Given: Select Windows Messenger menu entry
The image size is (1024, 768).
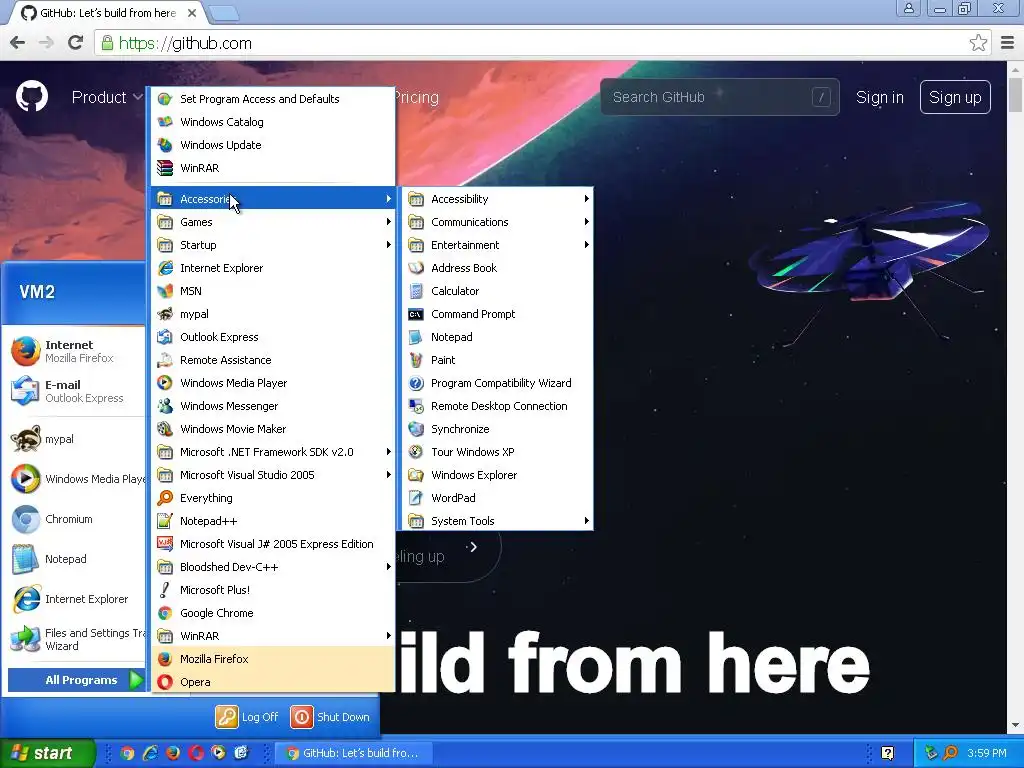Looking at the screenshot, I should 273,406.
